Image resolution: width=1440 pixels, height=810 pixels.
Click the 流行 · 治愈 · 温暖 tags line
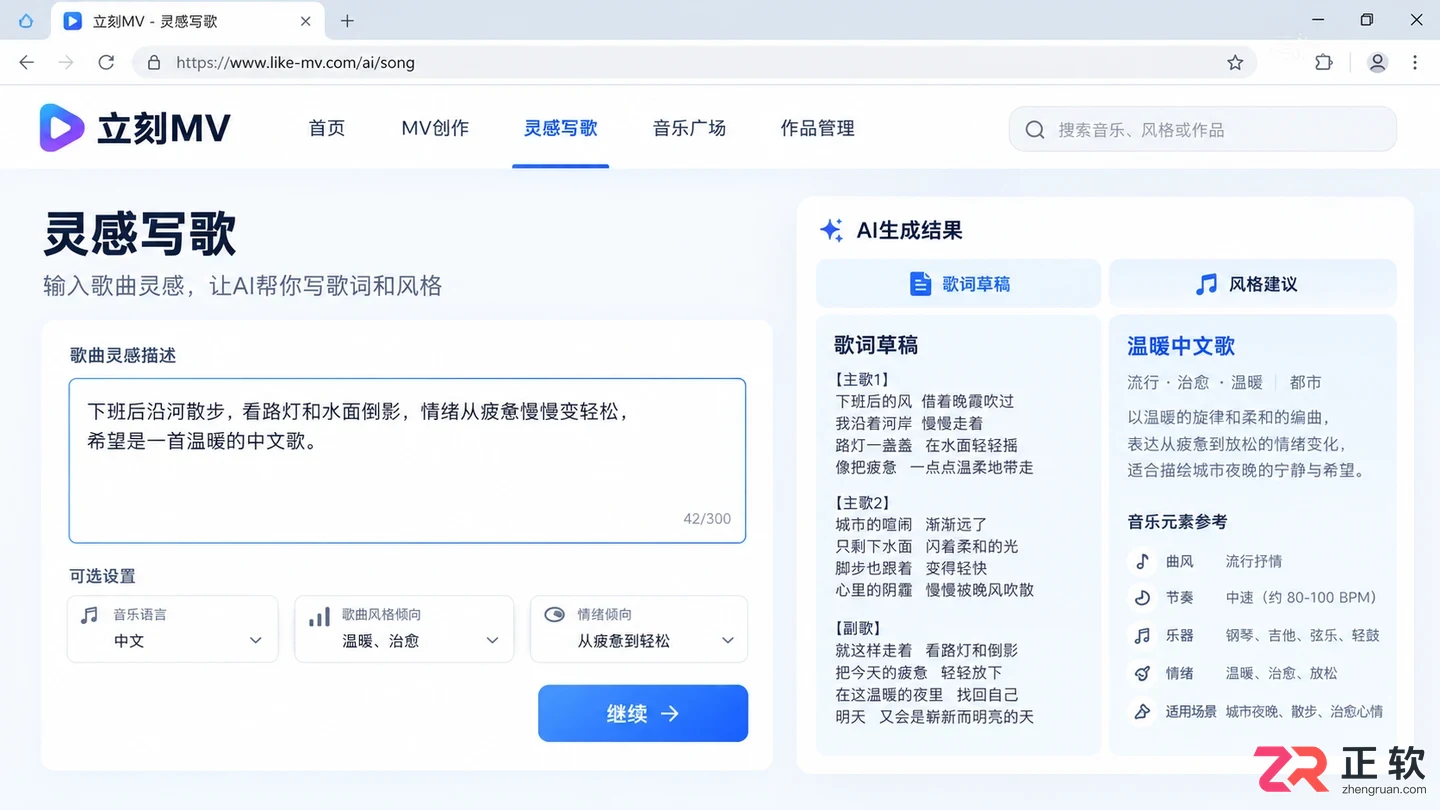click(x=1194, y=382)
